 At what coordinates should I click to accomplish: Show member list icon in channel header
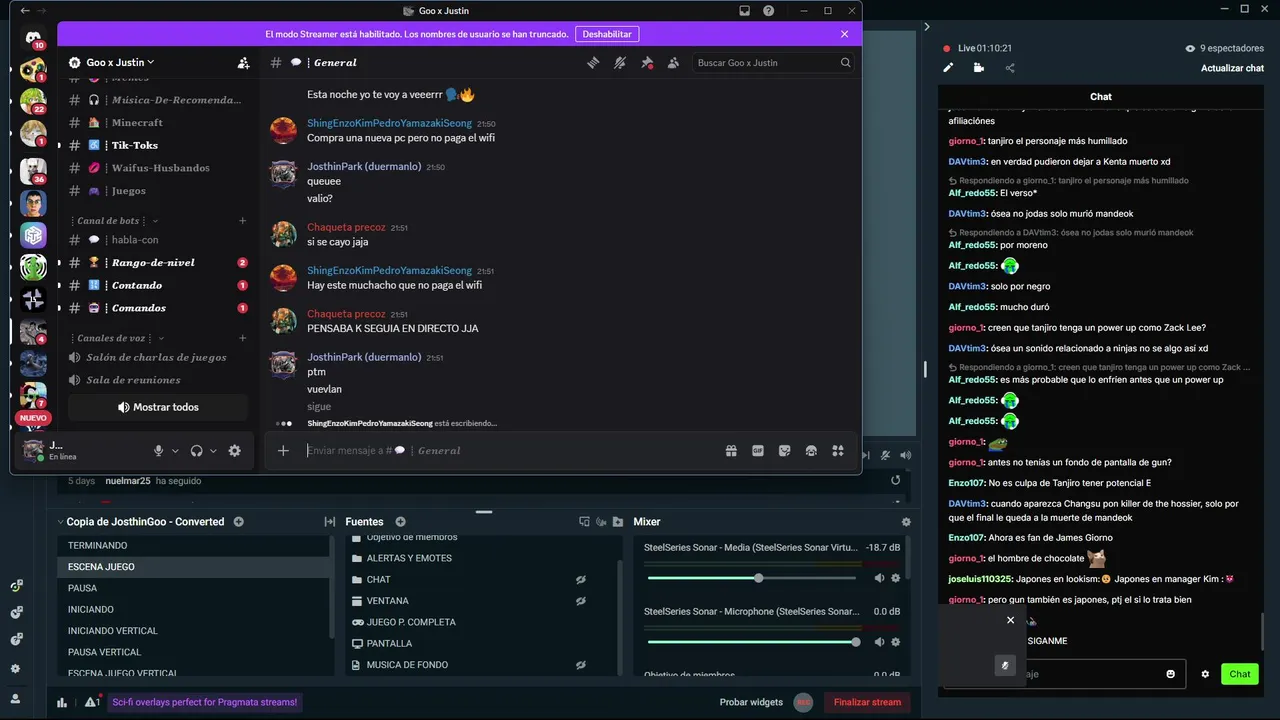(x=673, y=63)
